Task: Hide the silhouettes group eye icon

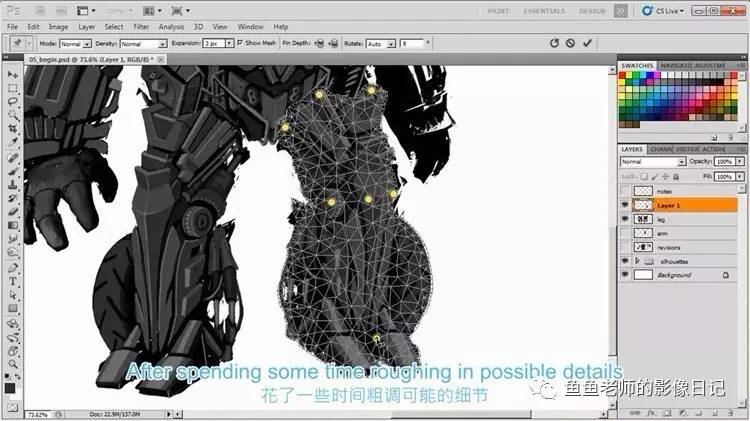Action: tap(625, 261)
